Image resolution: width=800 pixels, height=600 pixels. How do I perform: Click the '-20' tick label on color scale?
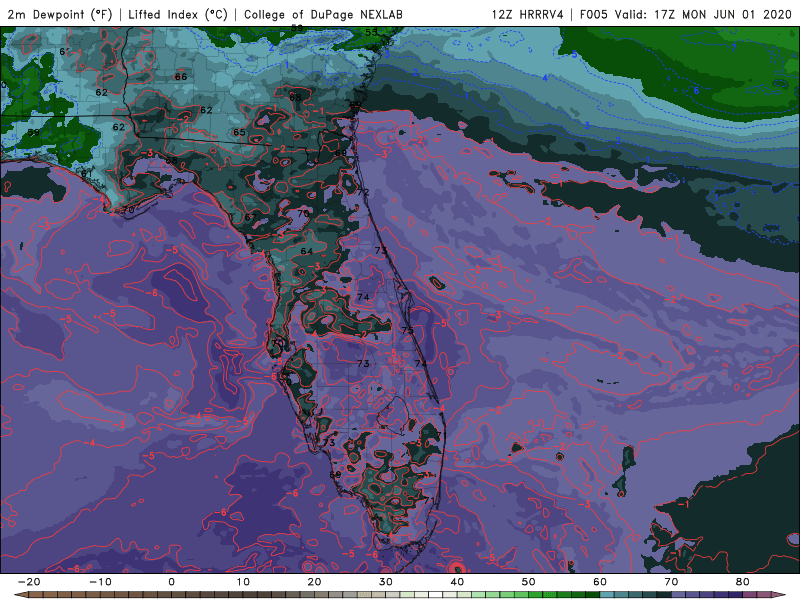point(29,582)
